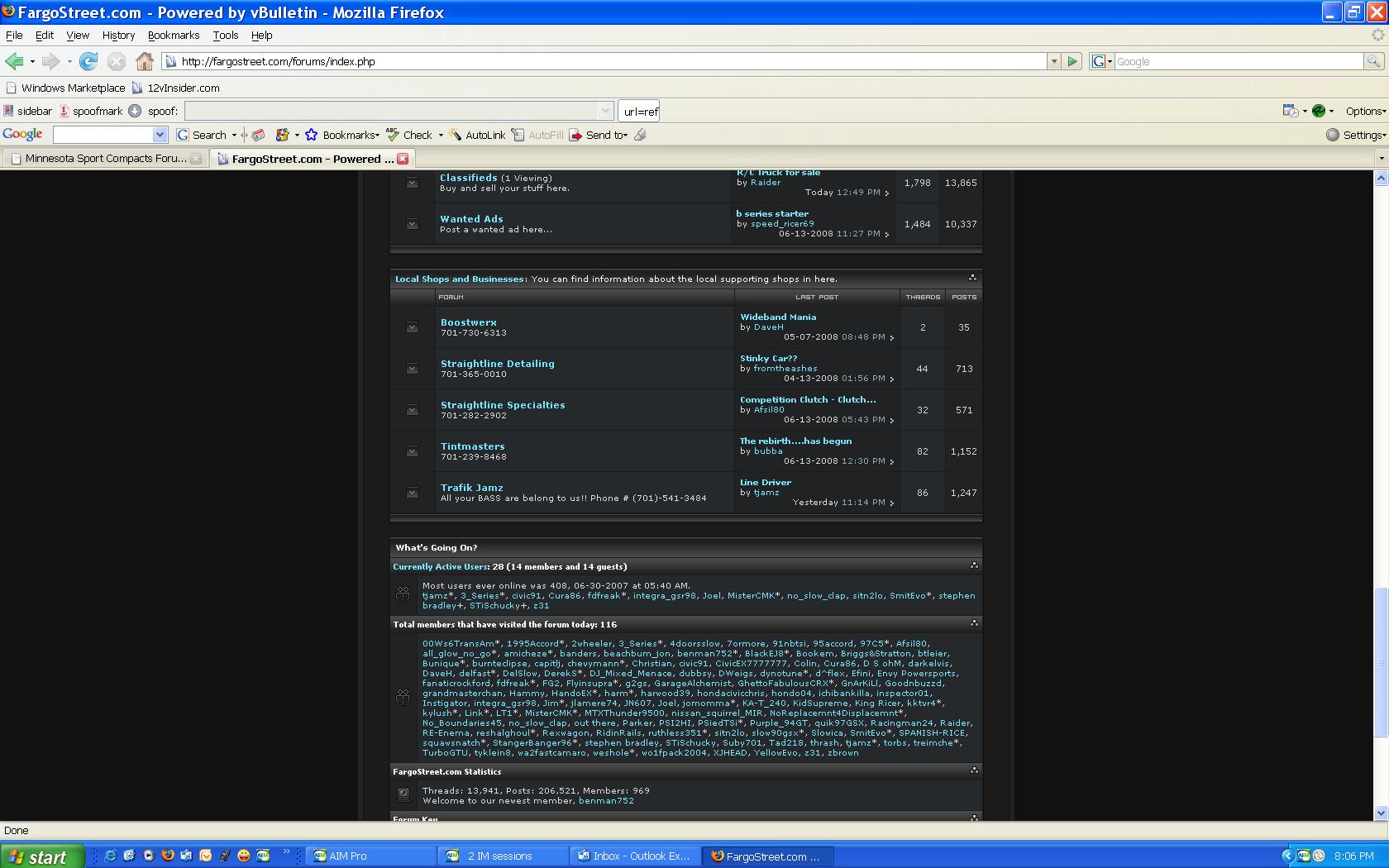The image size is (1389, 868).
Task: Switch to AIM Pro in the taskbar
Action: coord(370,856)
